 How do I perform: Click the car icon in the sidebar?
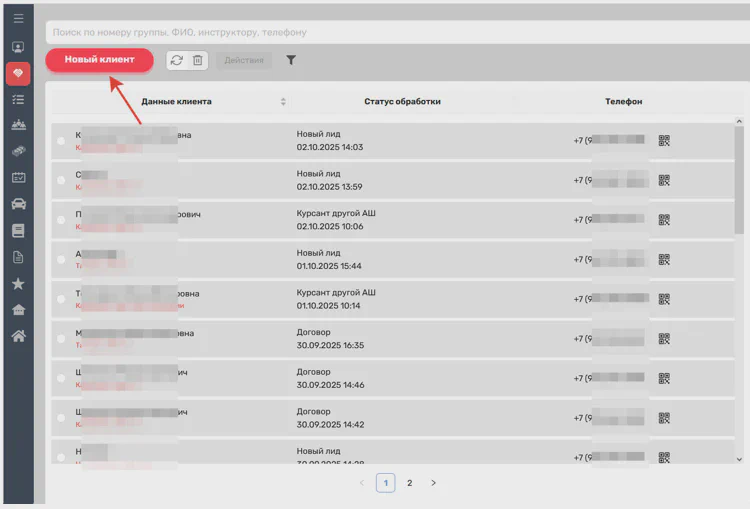coord(18,204)
